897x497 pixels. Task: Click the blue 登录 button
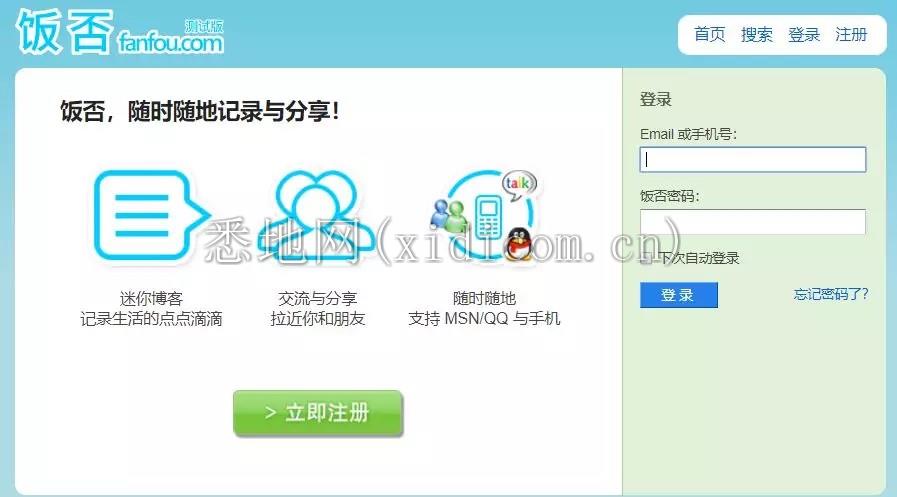[x=678, y=295]
